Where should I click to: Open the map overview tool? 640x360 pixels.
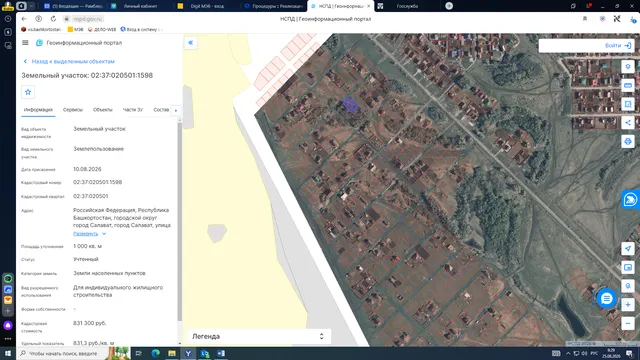pyautogui.click(x=627, y=267)
